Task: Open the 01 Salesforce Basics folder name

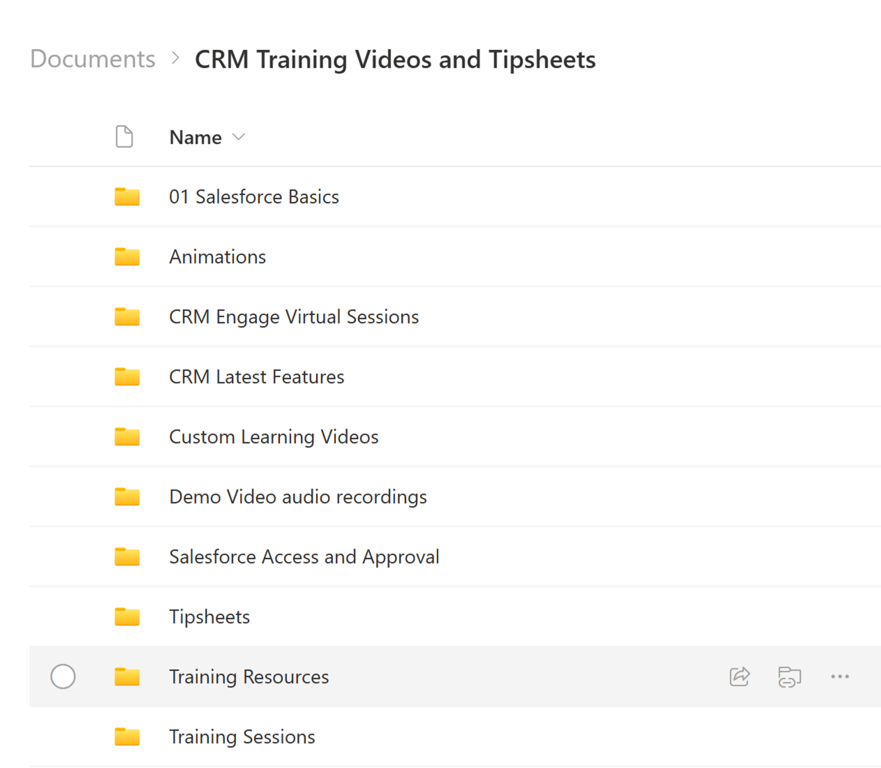Action: tap(254, 197)
